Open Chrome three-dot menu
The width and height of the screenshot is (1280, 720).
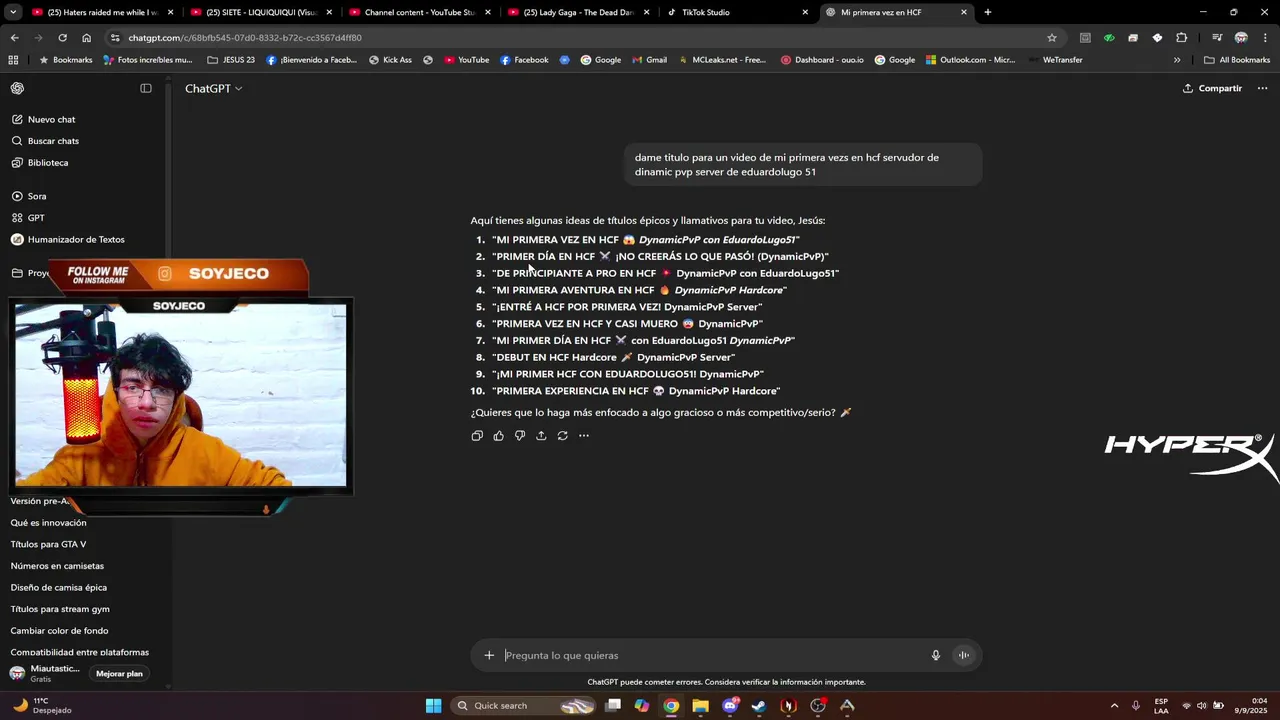(x=1265, y=38)
